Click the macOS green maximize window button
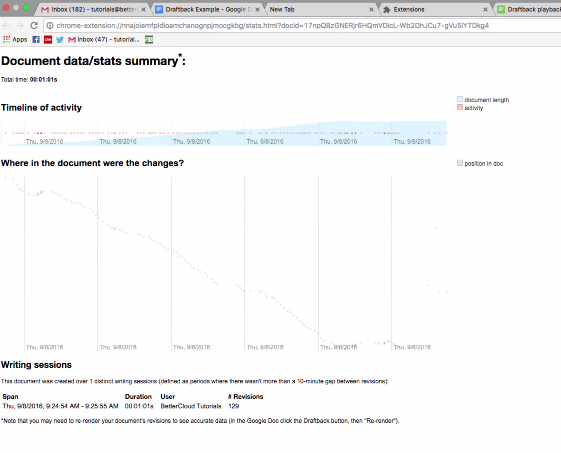 pyautogui.click(x=26, y=8)
